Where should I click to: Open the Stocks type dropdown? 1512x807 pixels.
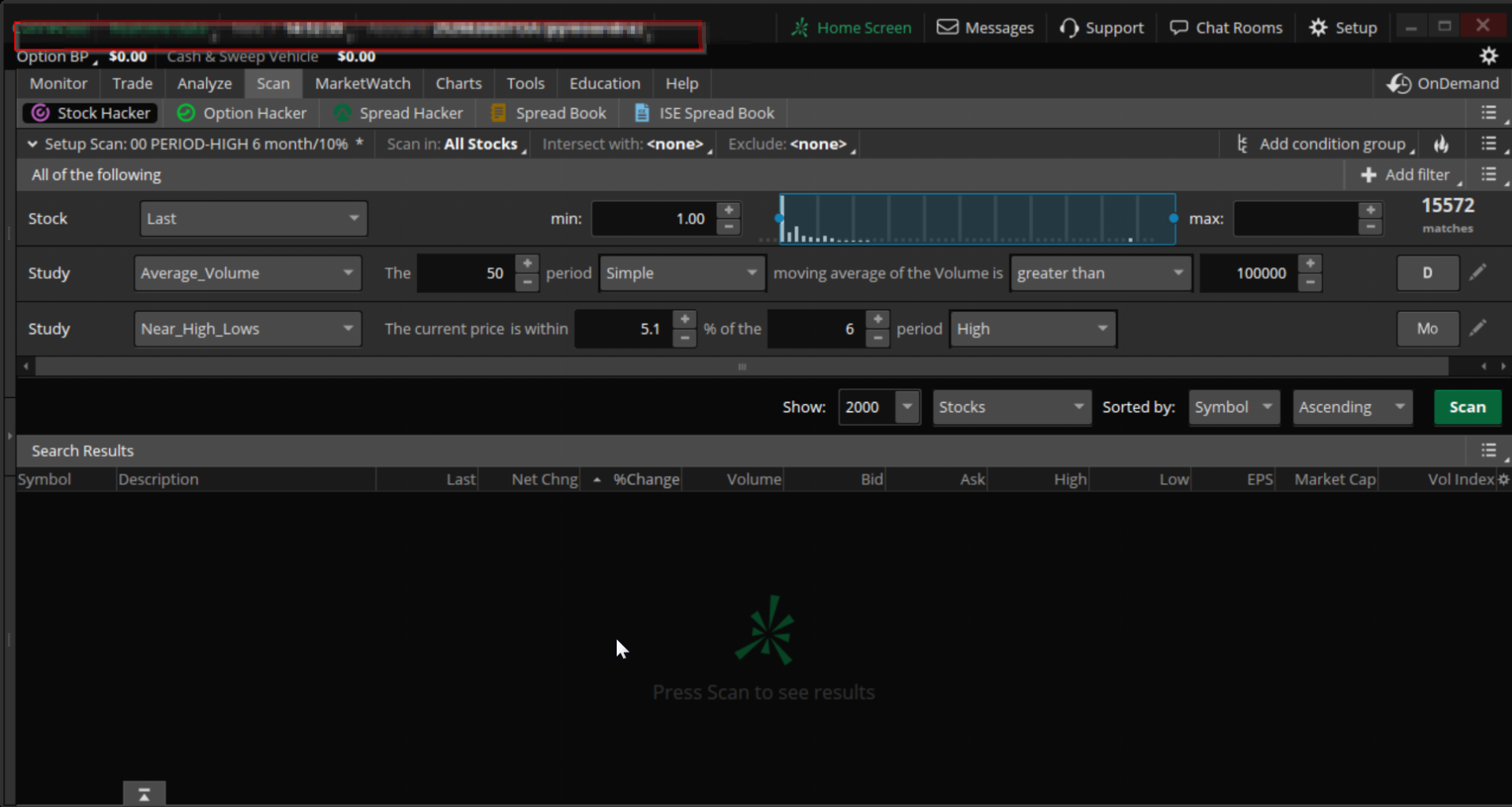pos(1011,407)
